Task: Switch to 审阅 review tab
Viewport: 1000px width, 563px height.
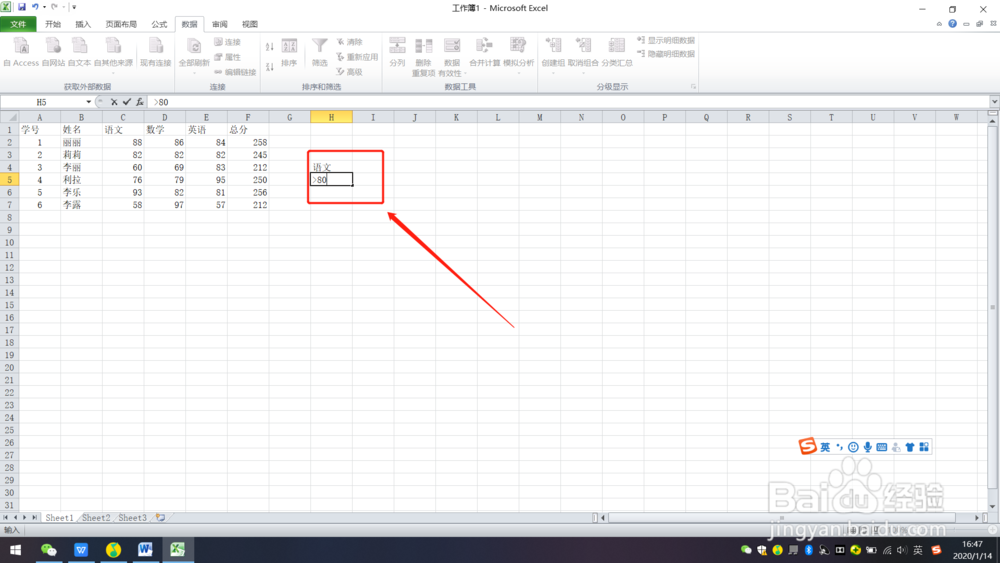Action: point(219,24)
